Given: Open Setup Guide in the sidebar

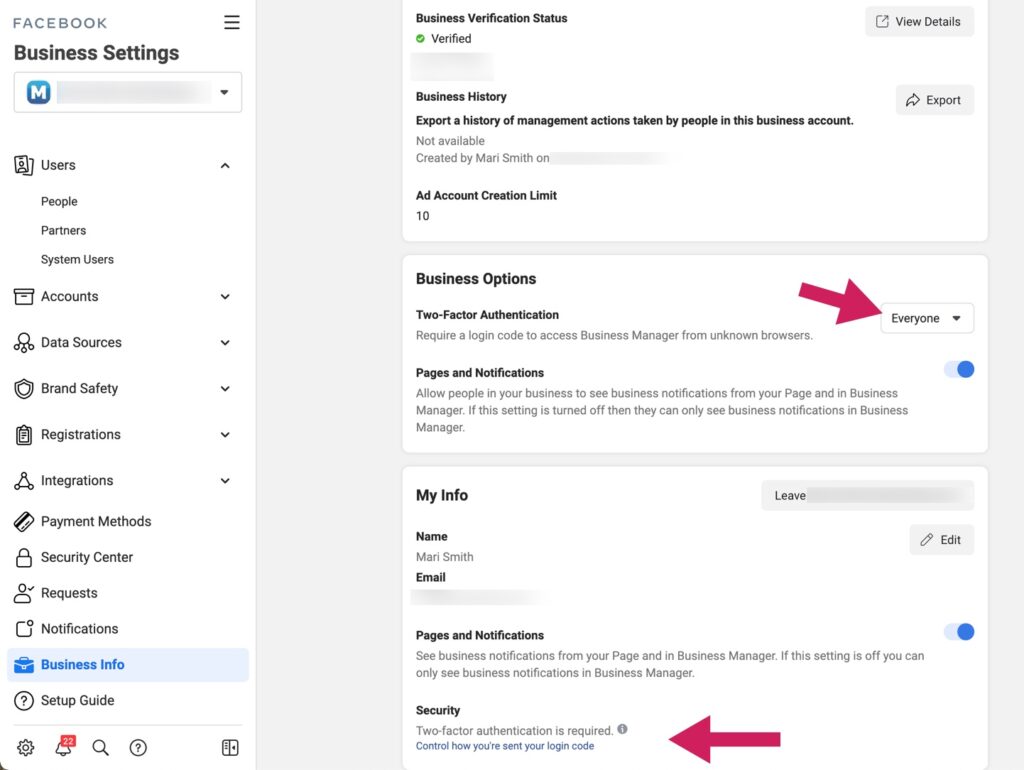Looking at the screenshot, I should tap(77, 700).
